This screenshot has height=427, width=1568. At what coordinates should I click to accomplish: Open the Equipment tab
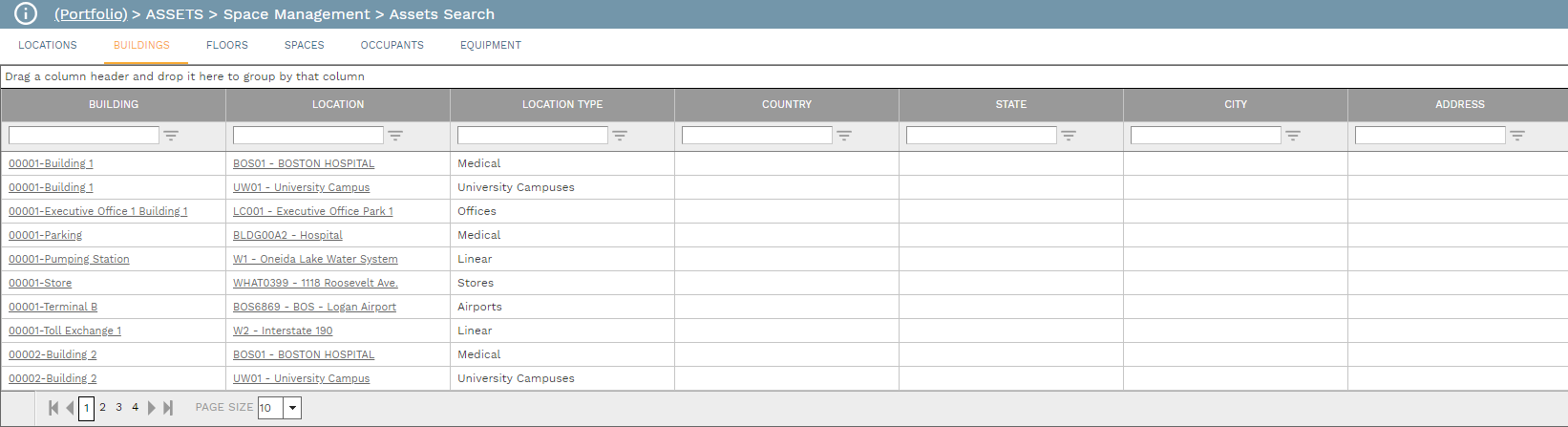click(x=491, y=45)
